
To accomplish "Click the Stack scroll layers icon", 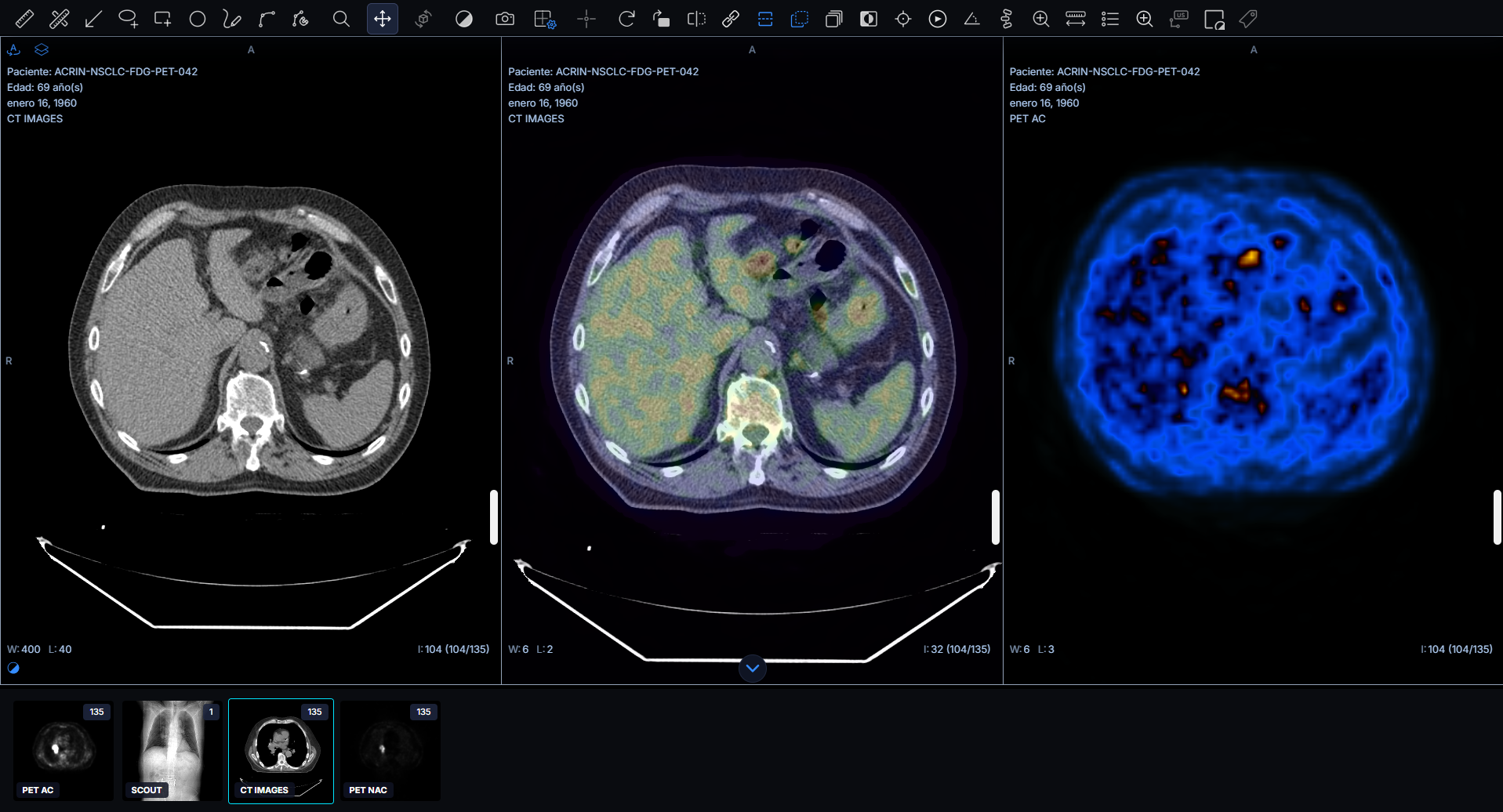I will 834,19.
